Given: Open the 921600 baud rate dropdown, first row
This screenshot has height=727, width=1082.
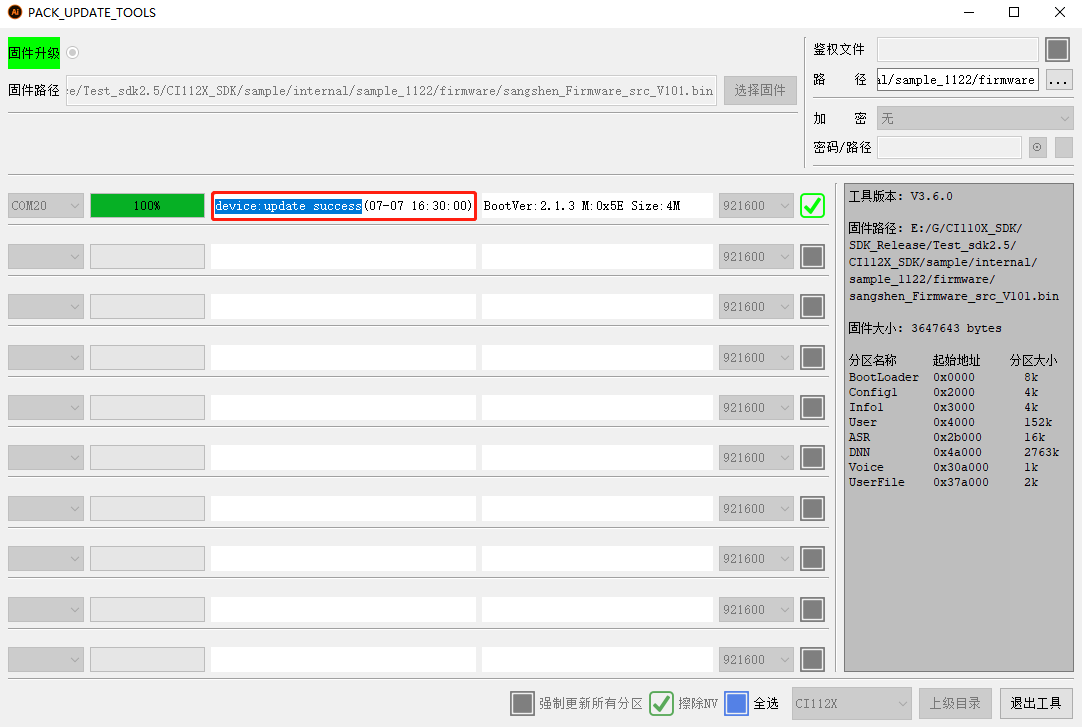Looking at the screenshot, I should coord(756,206).
